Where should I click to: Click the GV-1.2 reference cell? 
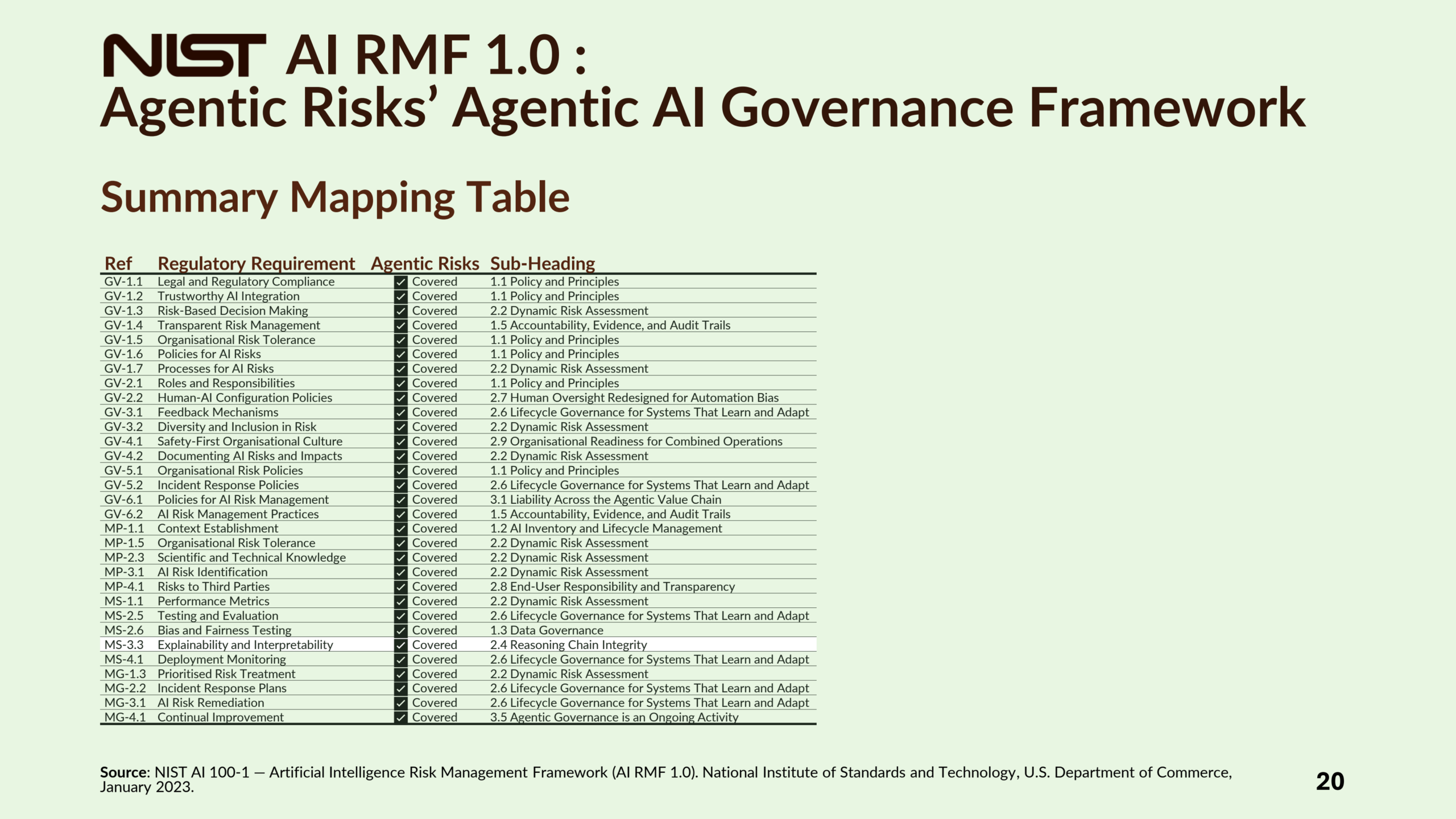point(123,296)
